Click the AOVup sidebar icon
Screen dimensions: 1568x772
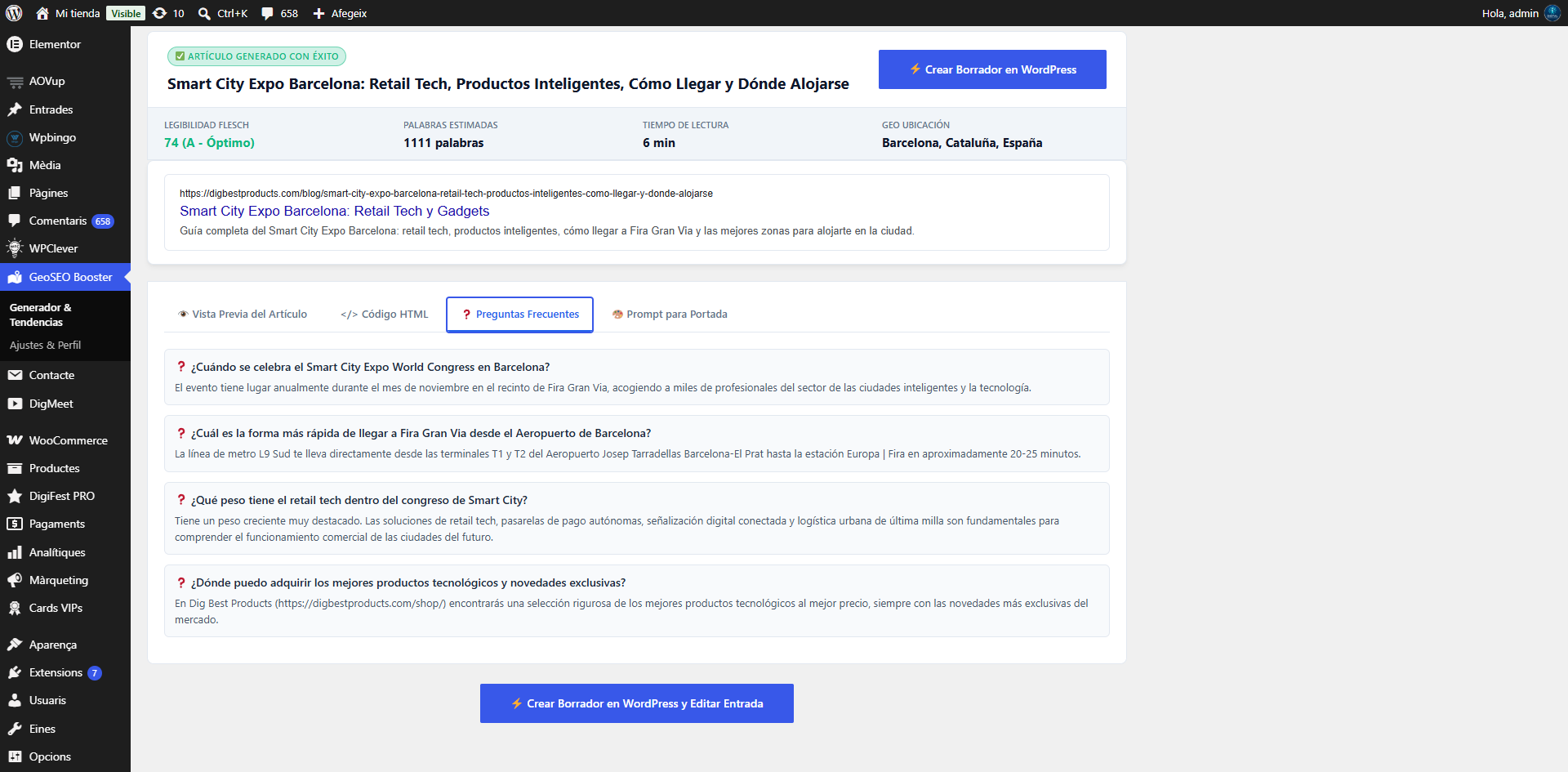(15, 81)
